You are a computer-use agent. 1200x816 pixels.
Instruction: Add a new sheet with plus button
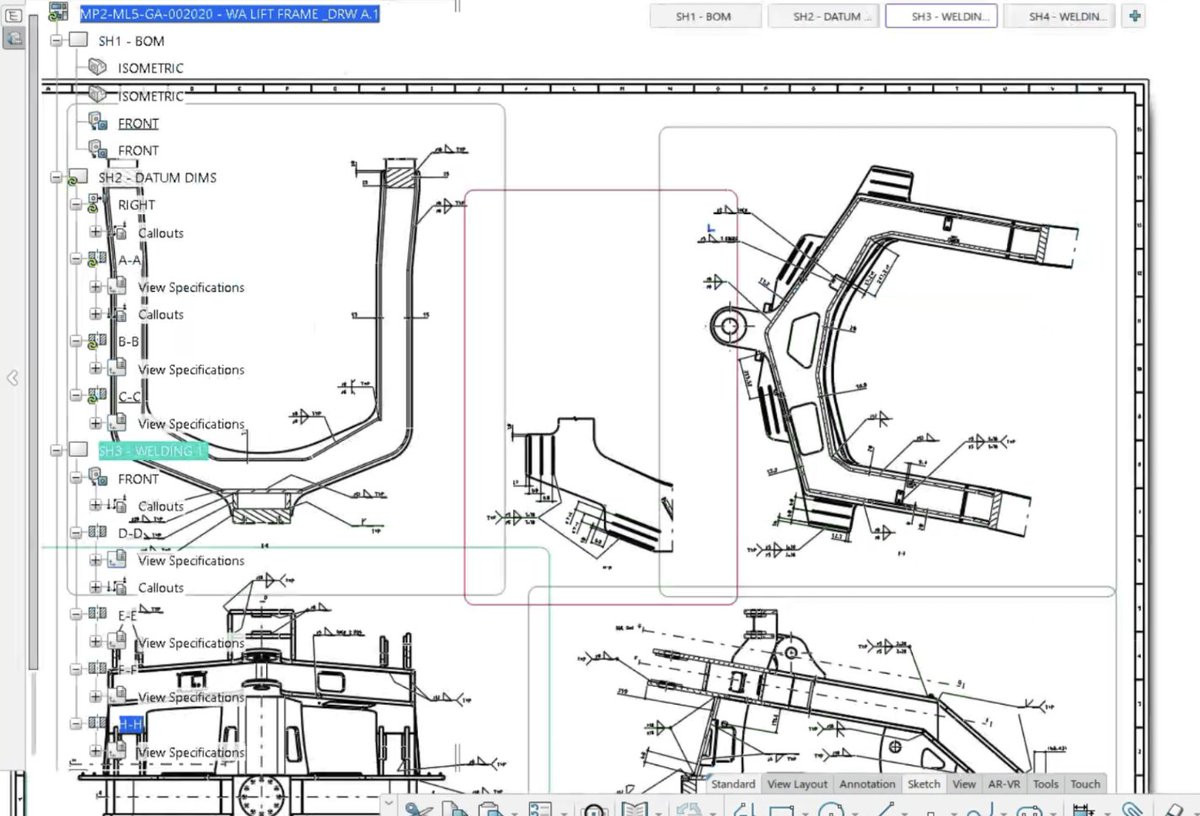point(1134,16)
